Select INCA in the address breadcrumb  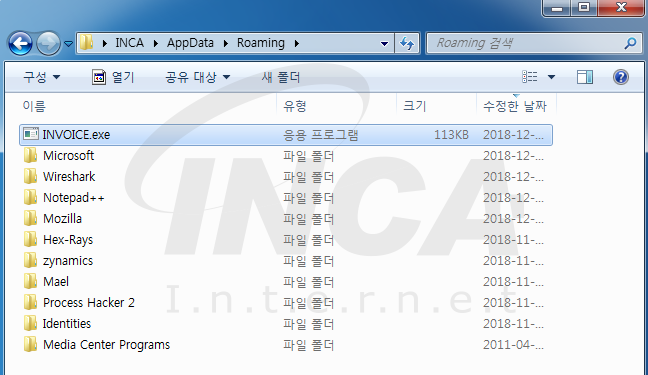point(129,43)
